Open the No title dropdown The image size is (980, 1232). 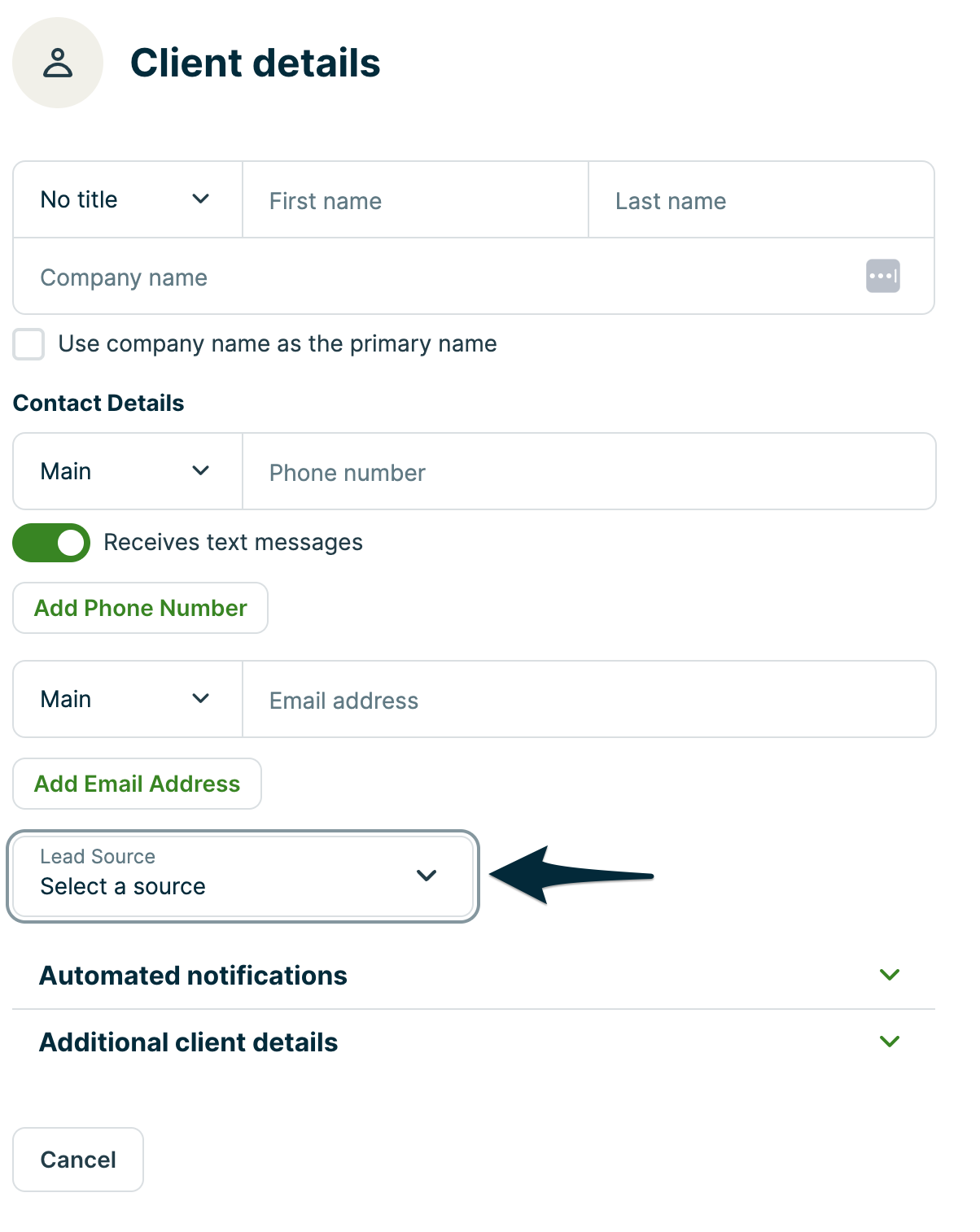(127, 200)
